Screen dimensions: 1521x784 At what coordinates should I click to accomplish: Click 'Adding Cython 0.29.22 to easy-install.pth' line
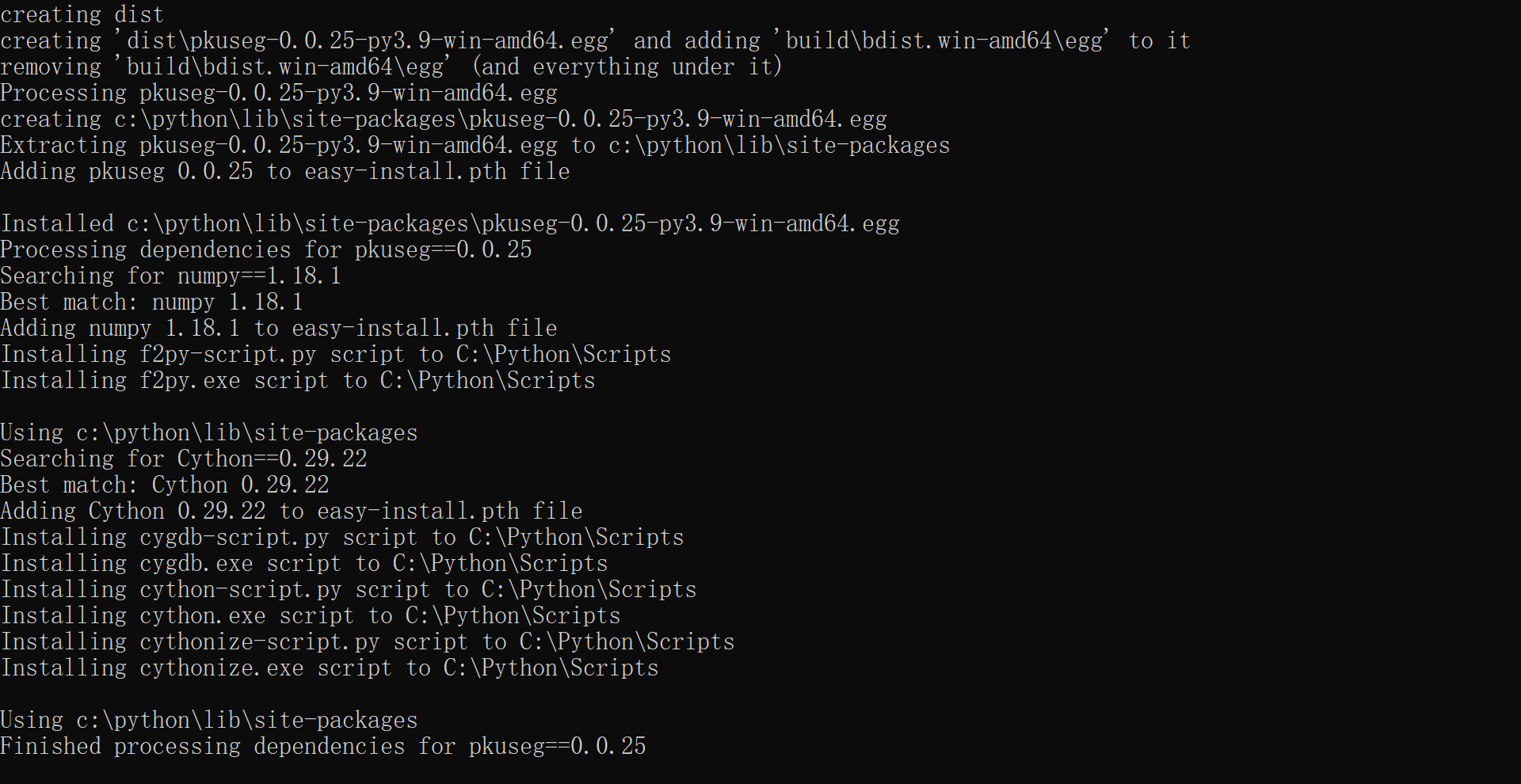point(292,511)
